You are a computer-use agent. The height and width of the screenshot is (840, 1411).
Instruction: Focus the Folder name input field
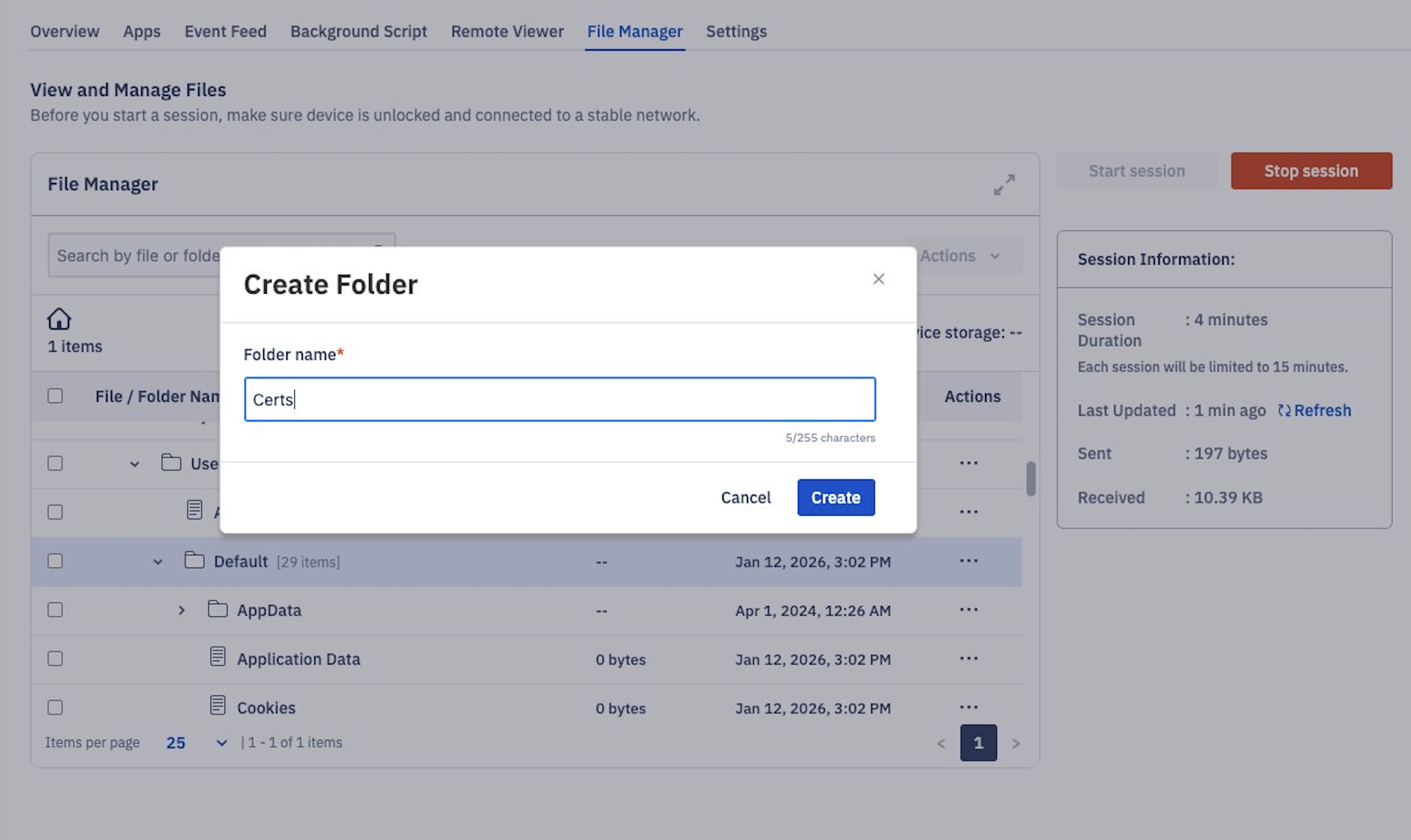pyautogui.click(x=560, y=400)
